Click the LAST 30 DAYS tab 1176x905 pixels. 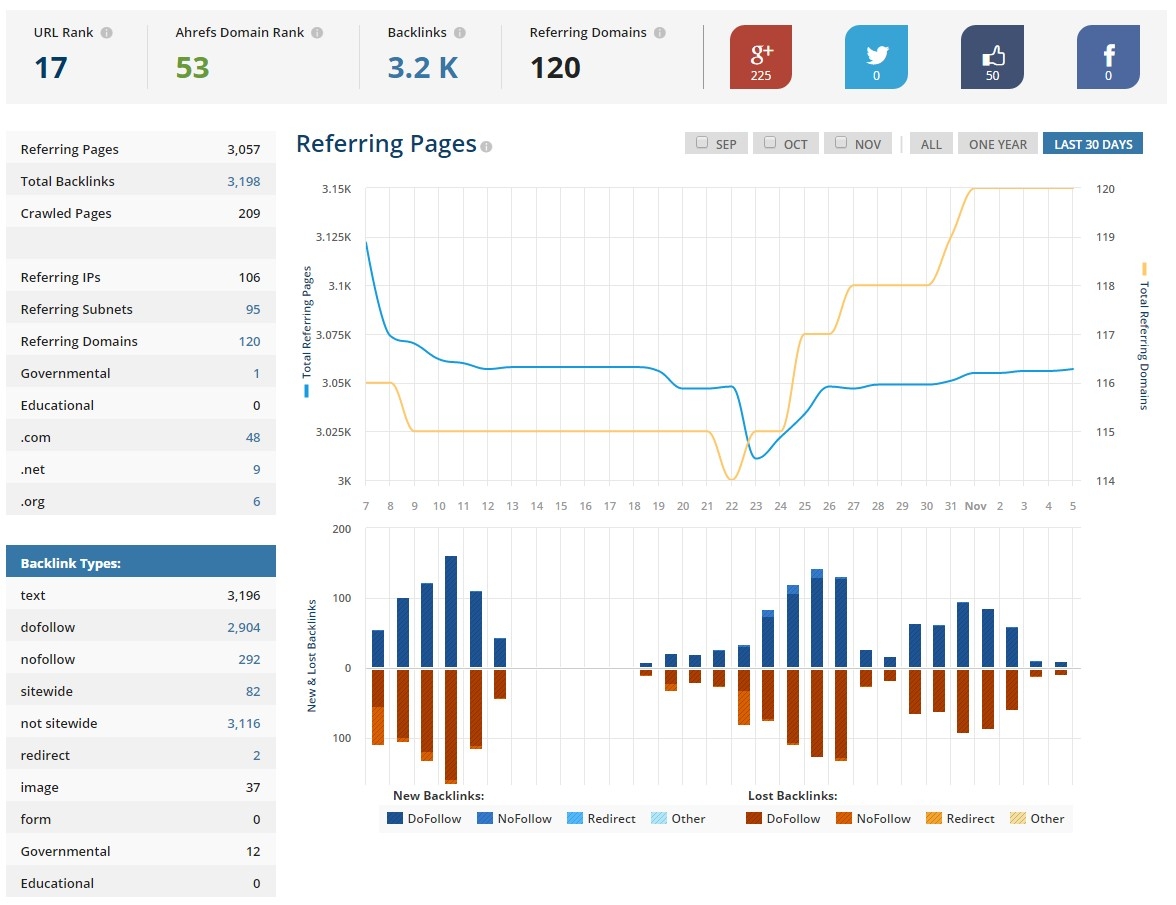tap(1093, 143)
